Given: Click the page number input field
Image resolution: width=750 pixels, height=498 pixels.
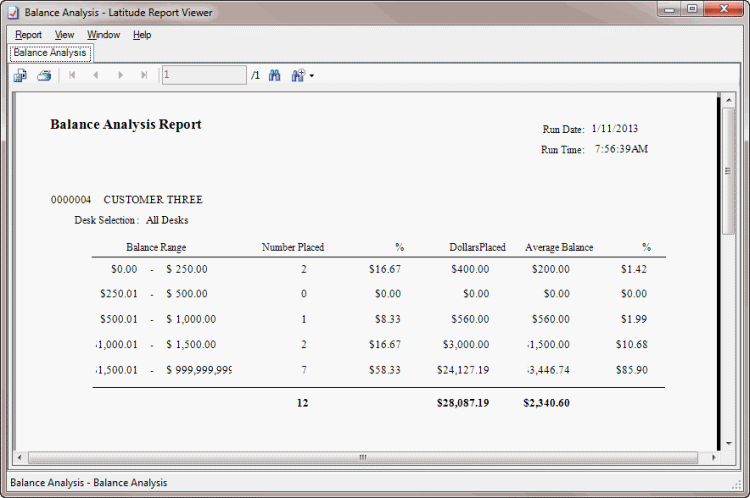Looking at the screenshot, I should [x=204, y=75].
